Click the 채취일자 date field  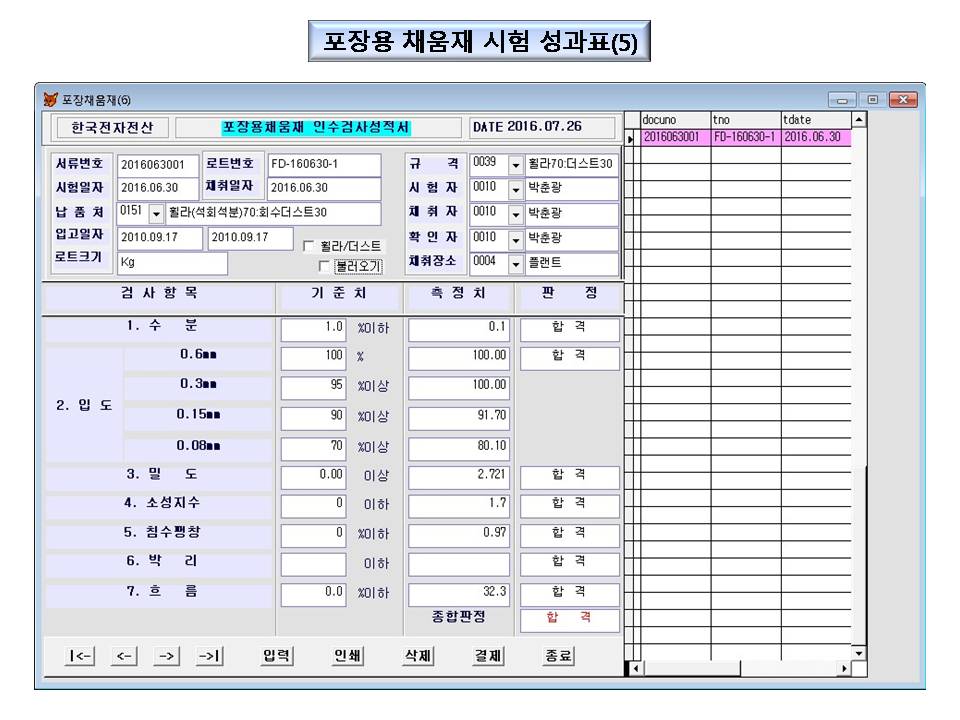click(x=324, y=188)
